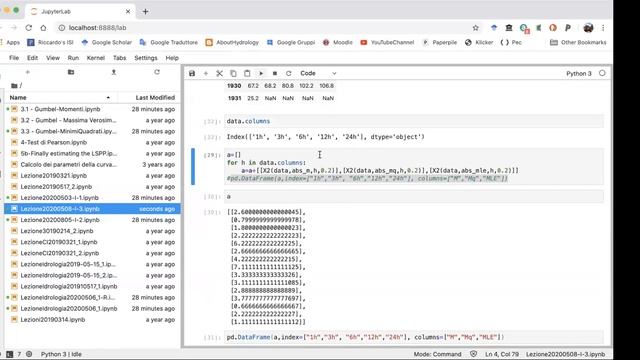
Task: Open the user profile avatar
Action: pyautogui.click(x=588, y=28)
